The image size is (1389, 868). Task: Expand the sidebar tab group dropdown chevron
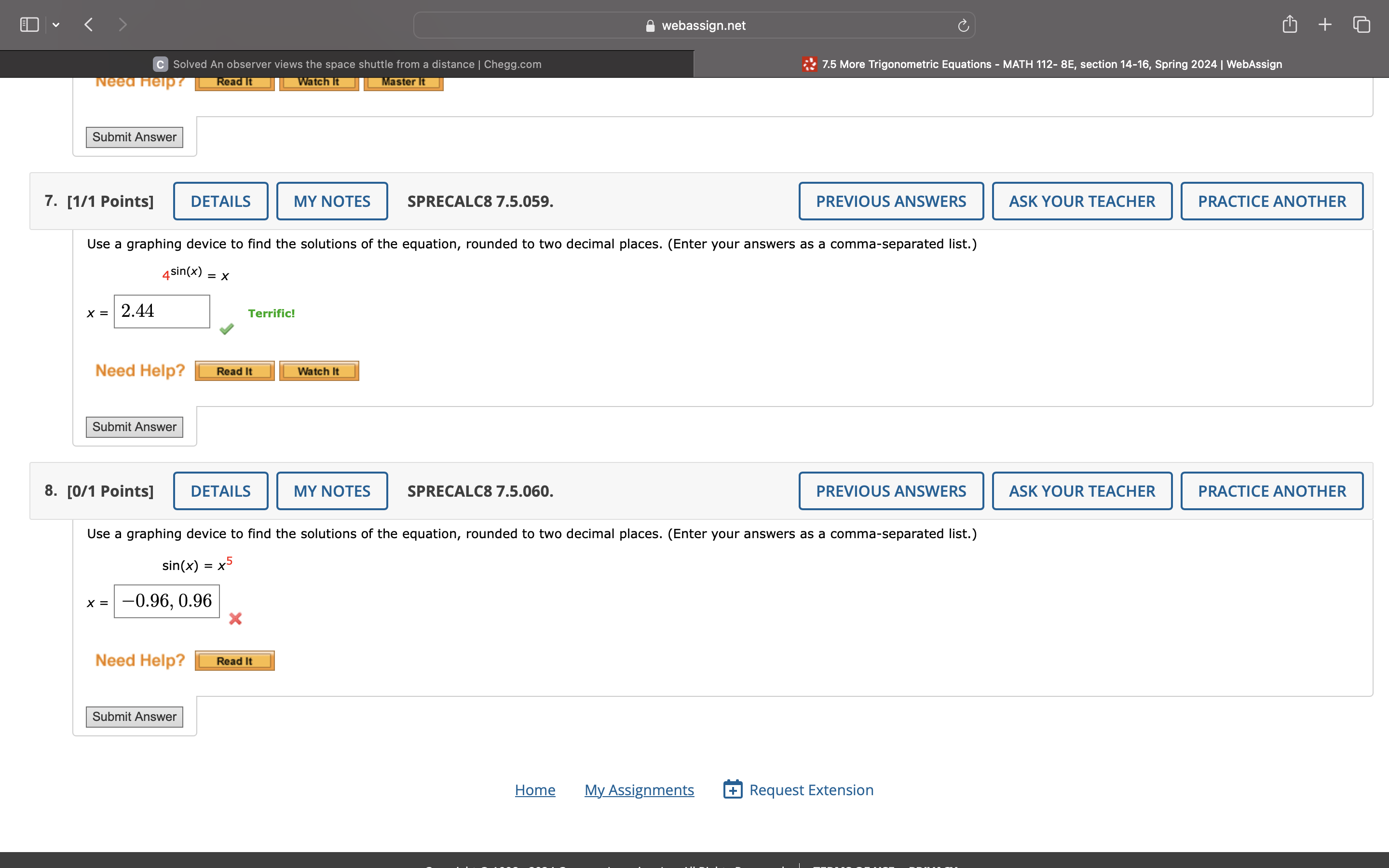[55, 25]
